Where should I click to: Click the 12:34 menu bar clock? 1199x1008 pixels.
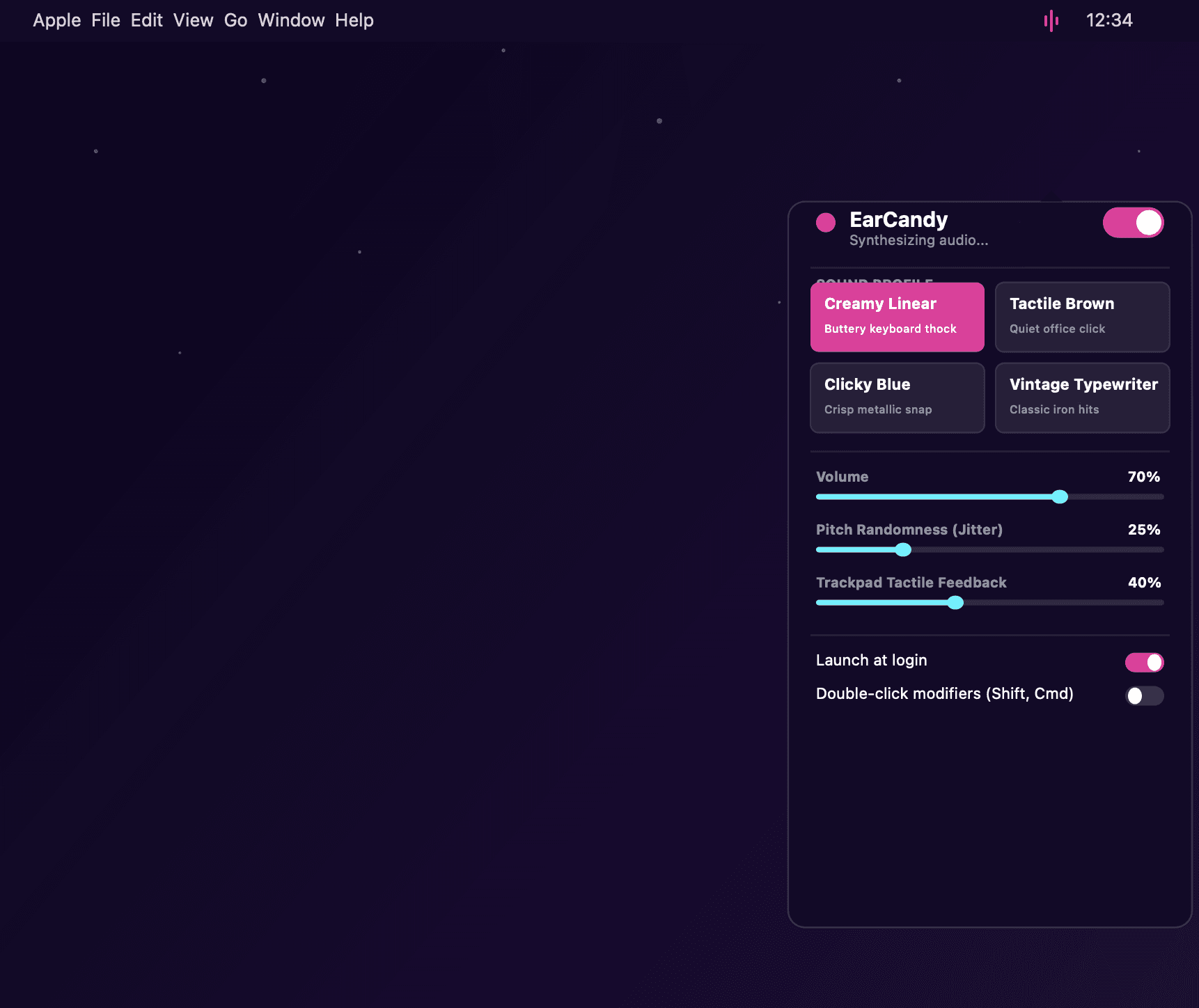[1109, 20]
